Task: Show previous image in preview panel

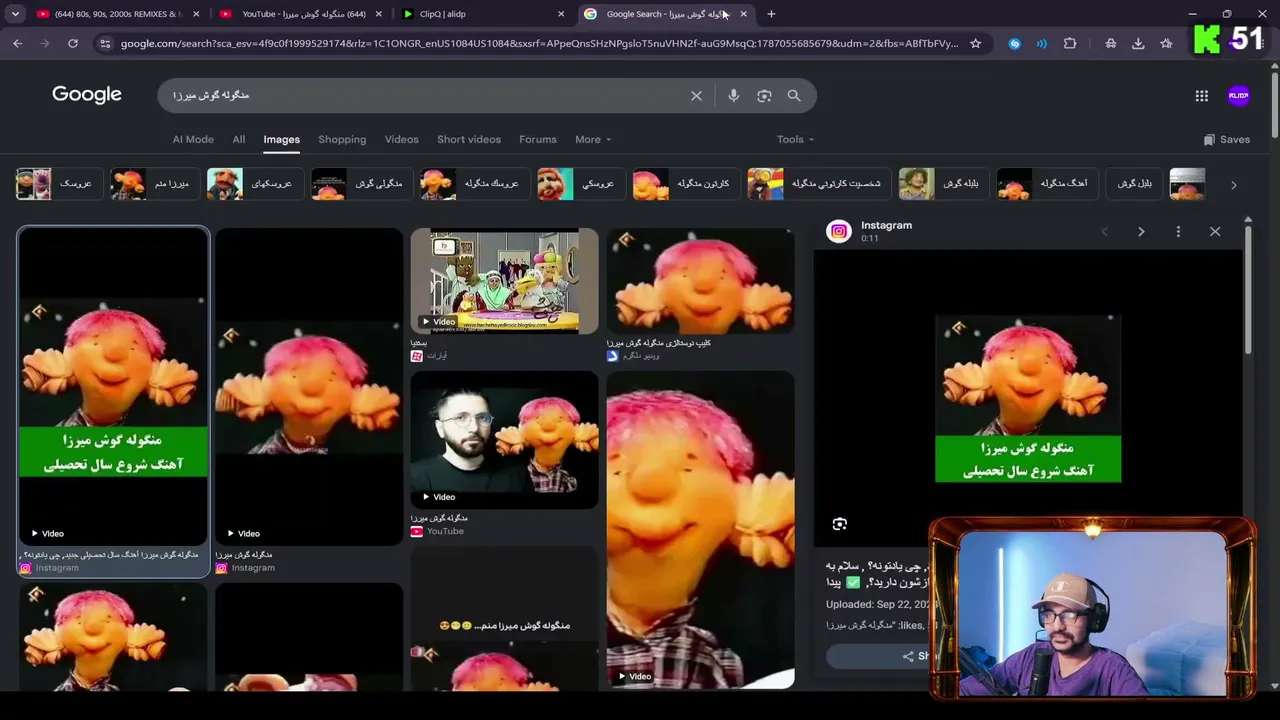Action: coord(1105,231)
